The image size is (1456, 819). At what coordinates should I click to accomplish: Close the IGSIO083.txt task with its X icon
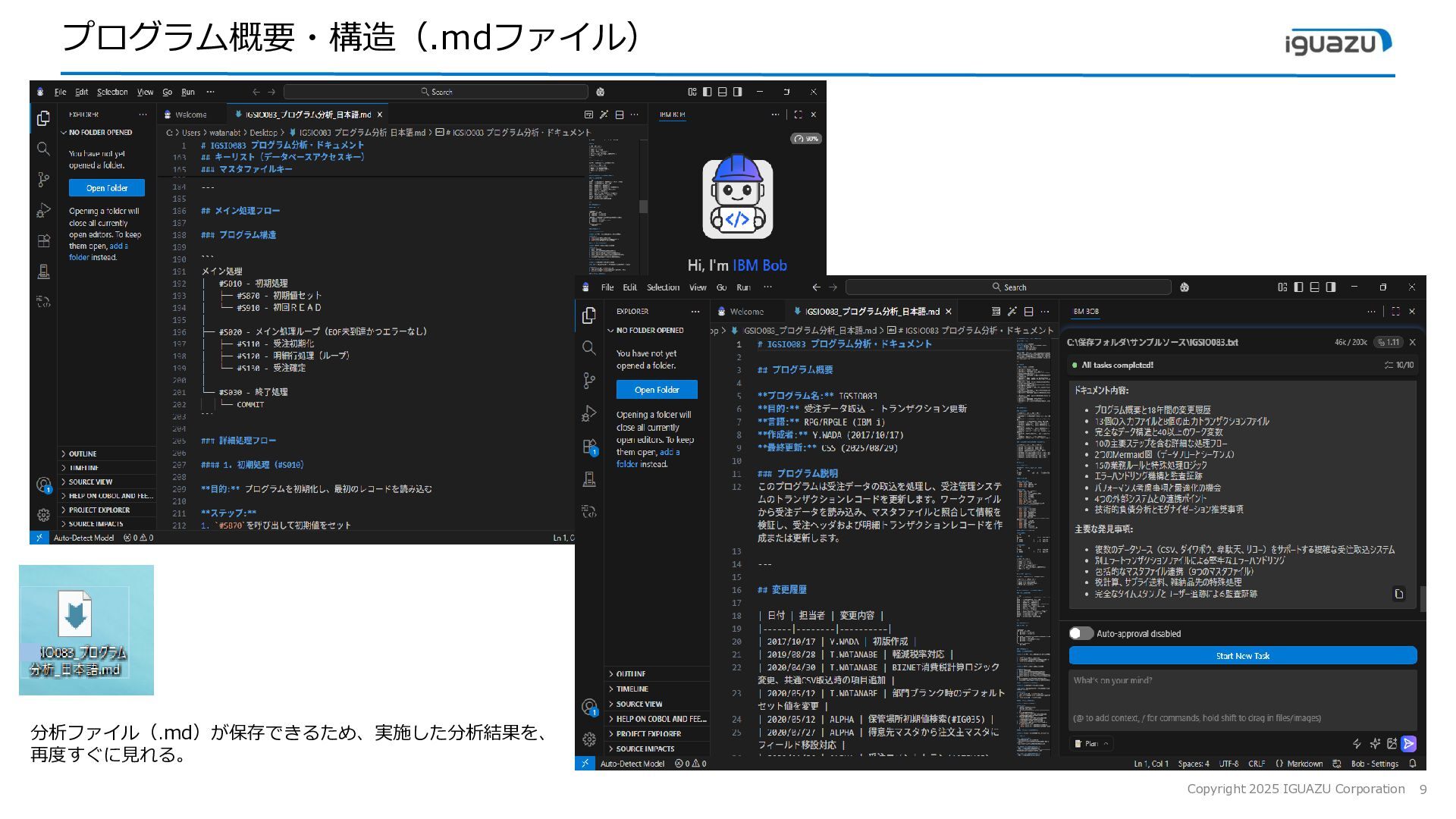pos(1412,342)
